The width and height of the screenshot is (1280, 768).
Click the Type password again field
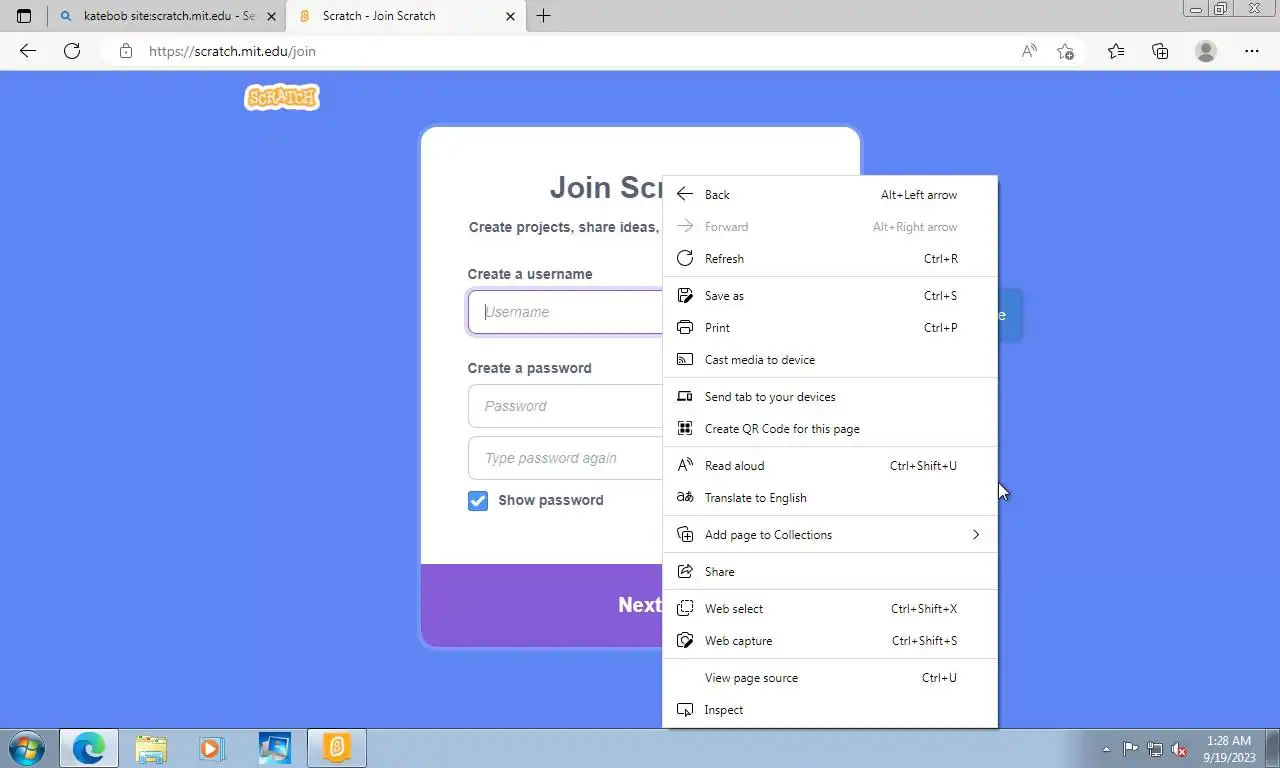566,458
